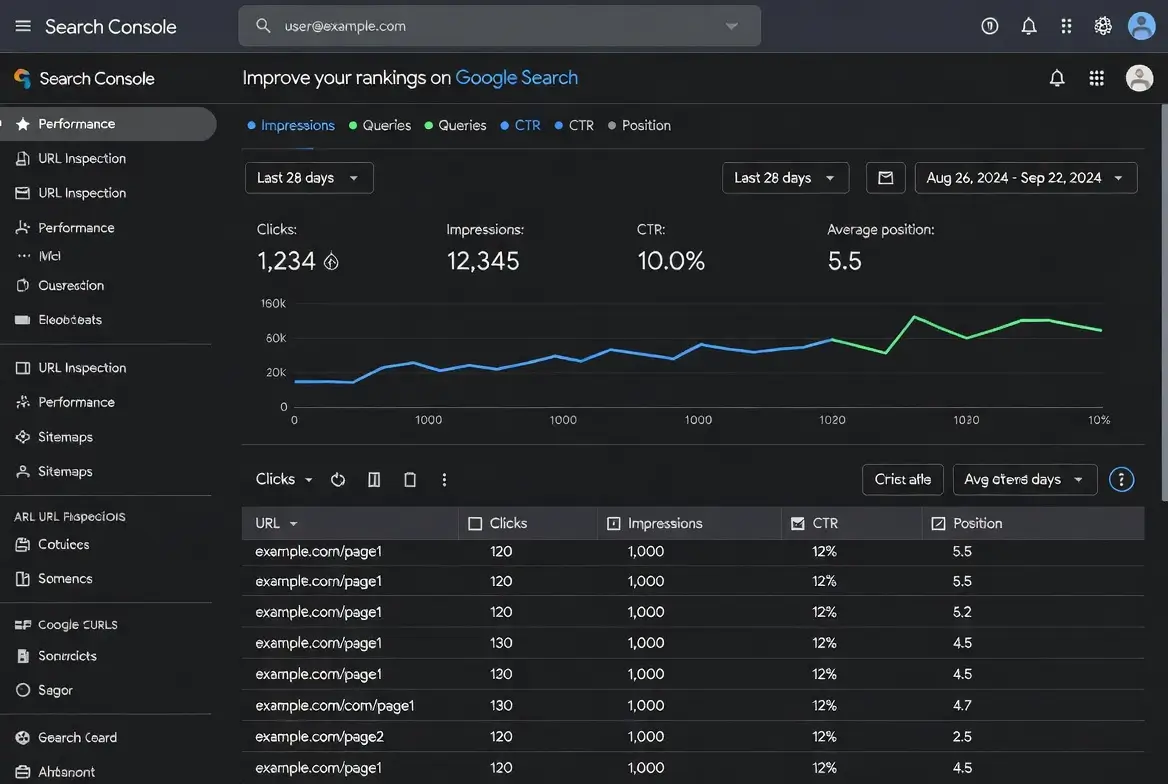The width and height of the screenshot is (1168, 784).
Task: Click the columns icon in table toolbar
Action: click(374, 480)
